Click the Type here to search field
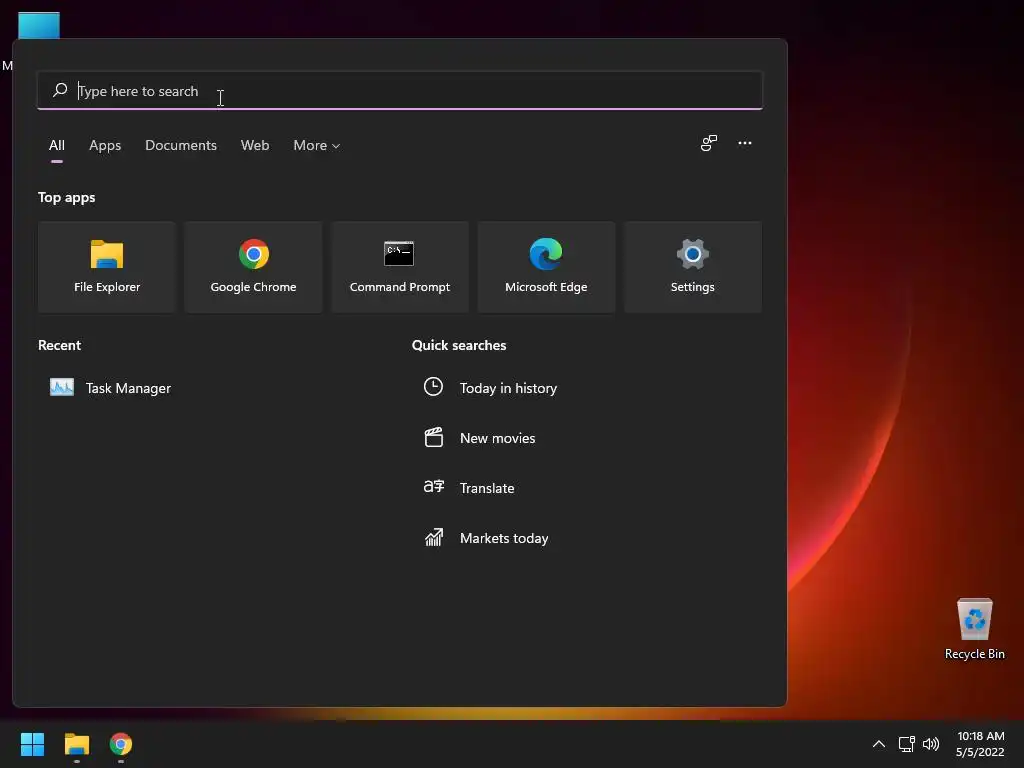1024x768 pixels. [400, 90]
